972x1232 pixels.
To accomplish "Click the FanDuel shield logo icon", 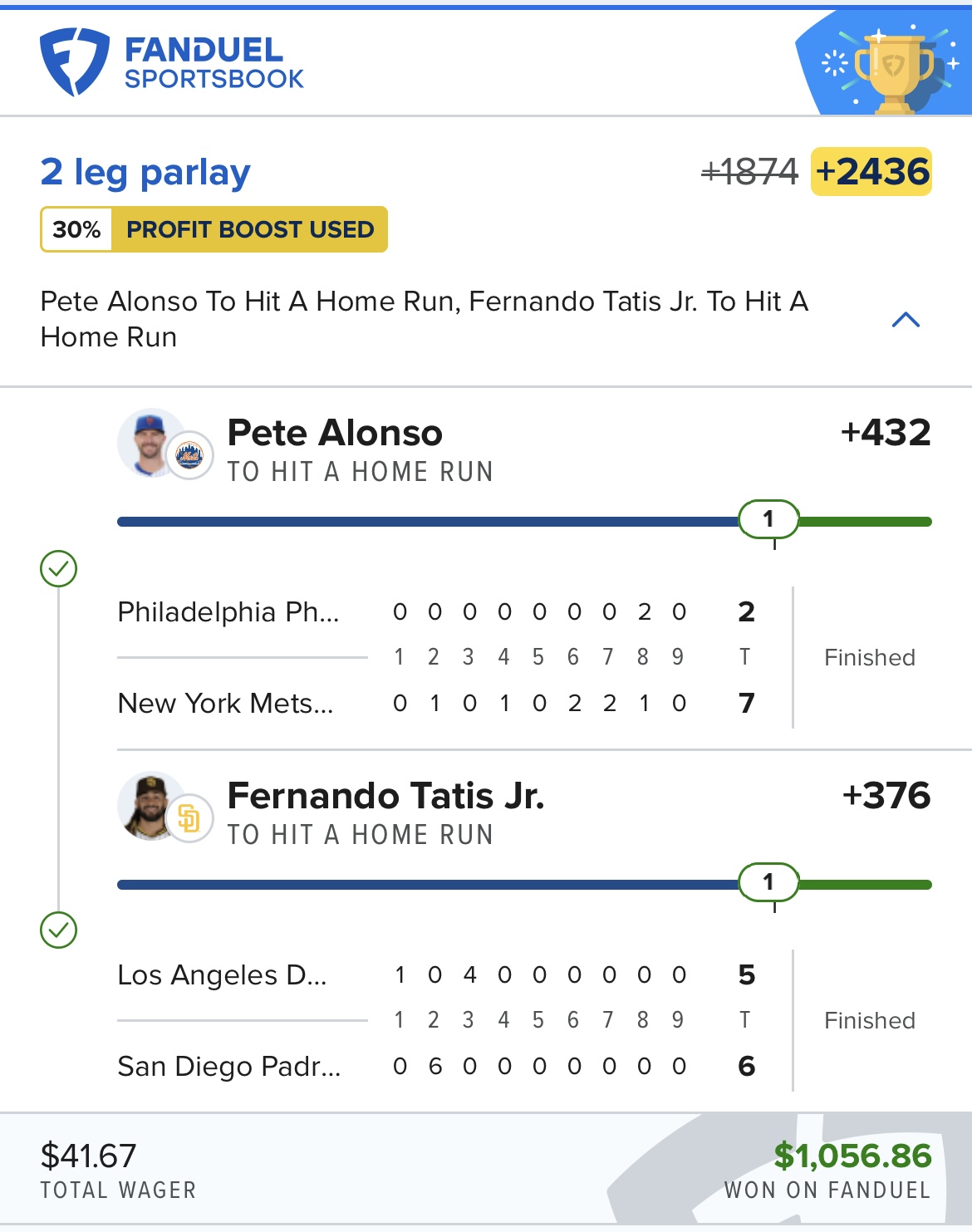I will click(74, 61).
